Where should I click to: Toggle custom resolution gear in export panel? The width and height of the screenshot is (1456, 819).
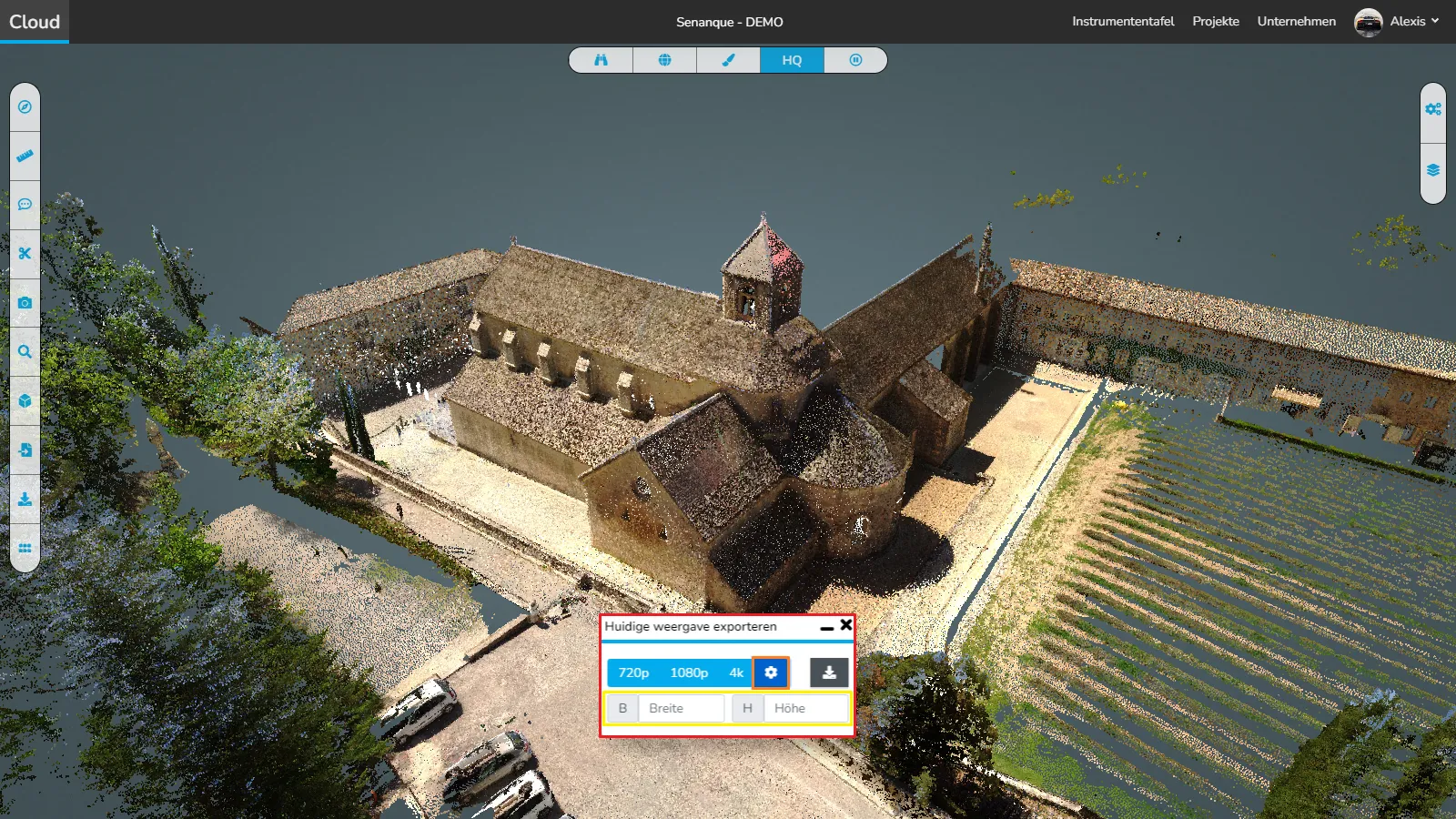point(771,672)
